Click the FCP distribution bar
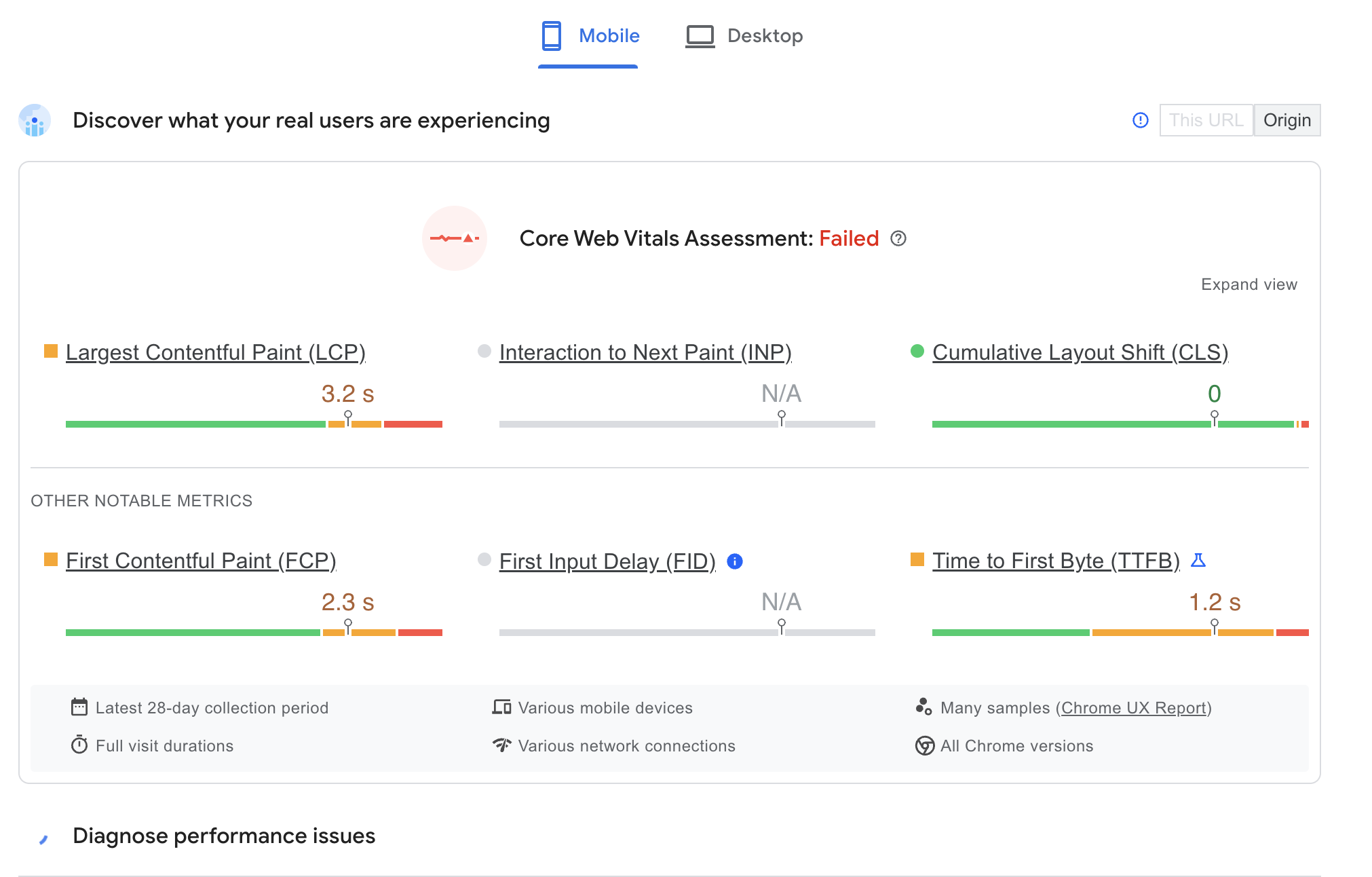The image size is (1372, 877). point(254,633)
